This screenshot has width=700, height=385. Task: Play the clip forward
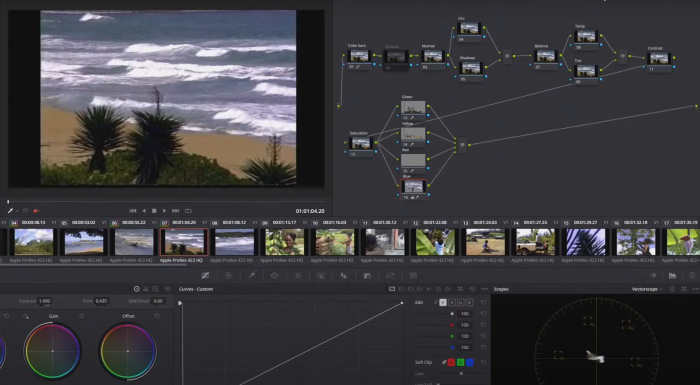pyautogui.click(x=164, y=211)
